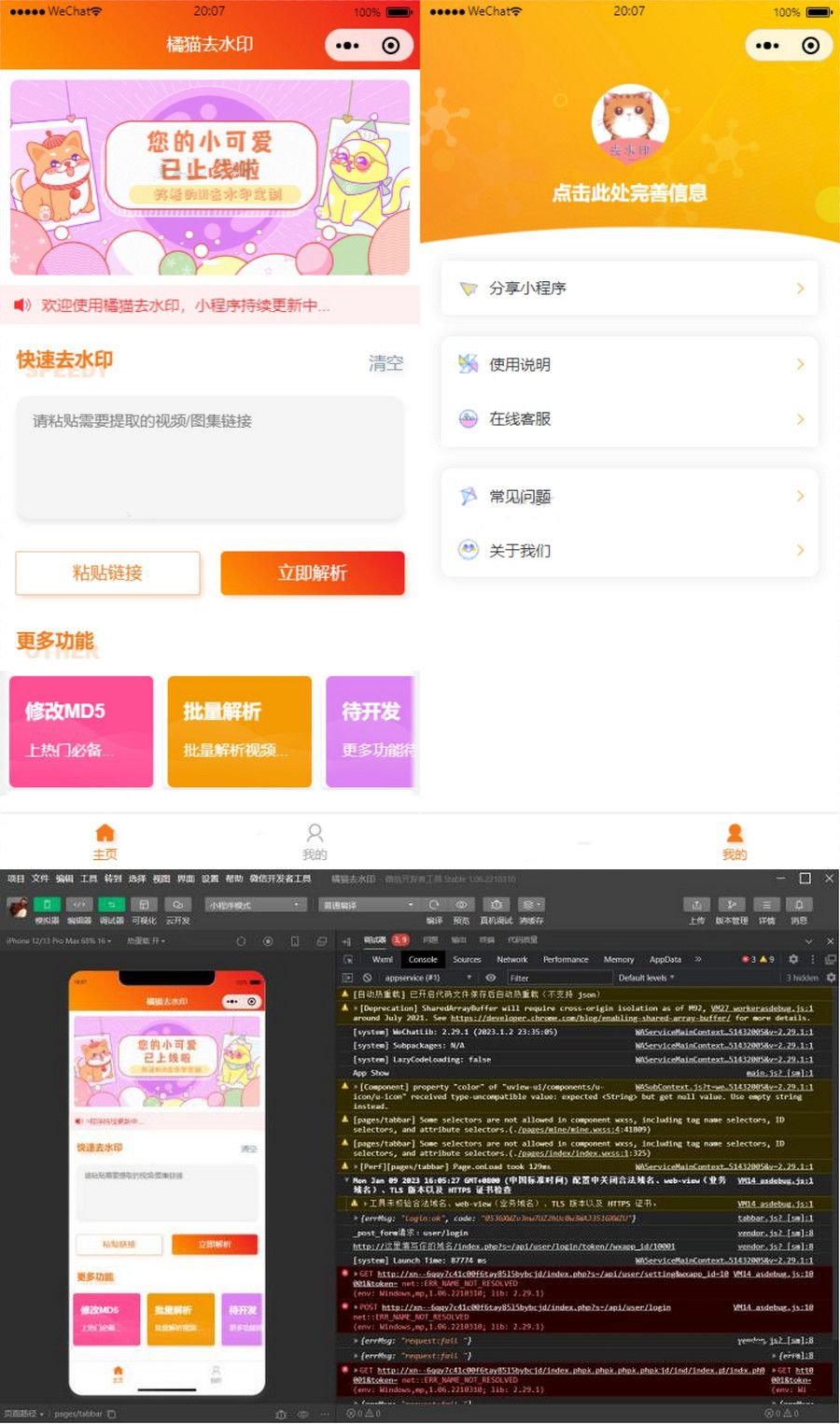Toggle the console eye icon
This screenshot has height=1424, width=840.
tap(490, 977)
